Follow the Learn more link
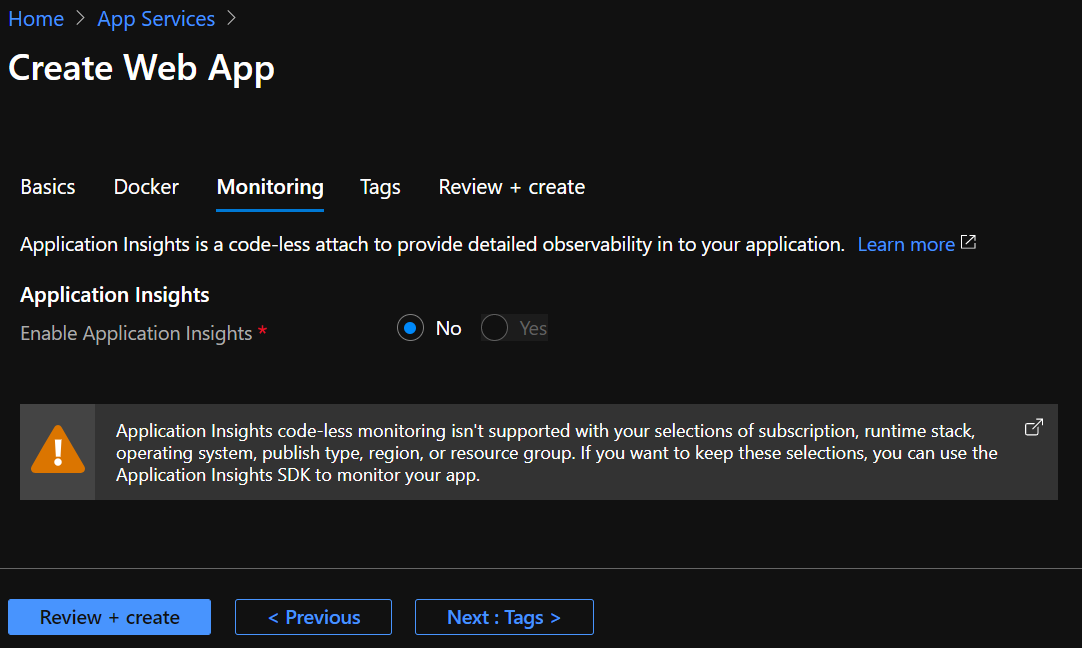 click(x=906, y=244)
